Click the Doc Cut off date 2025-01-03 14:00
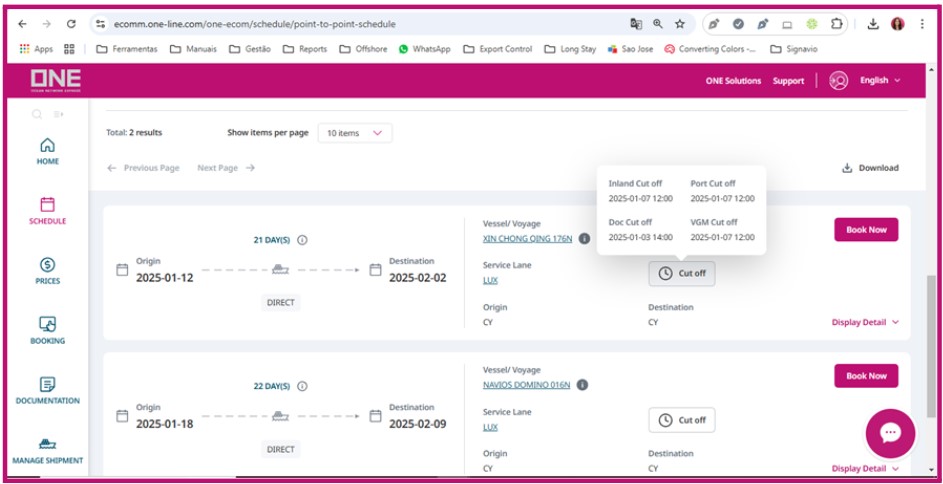 (x=640, y=237)
